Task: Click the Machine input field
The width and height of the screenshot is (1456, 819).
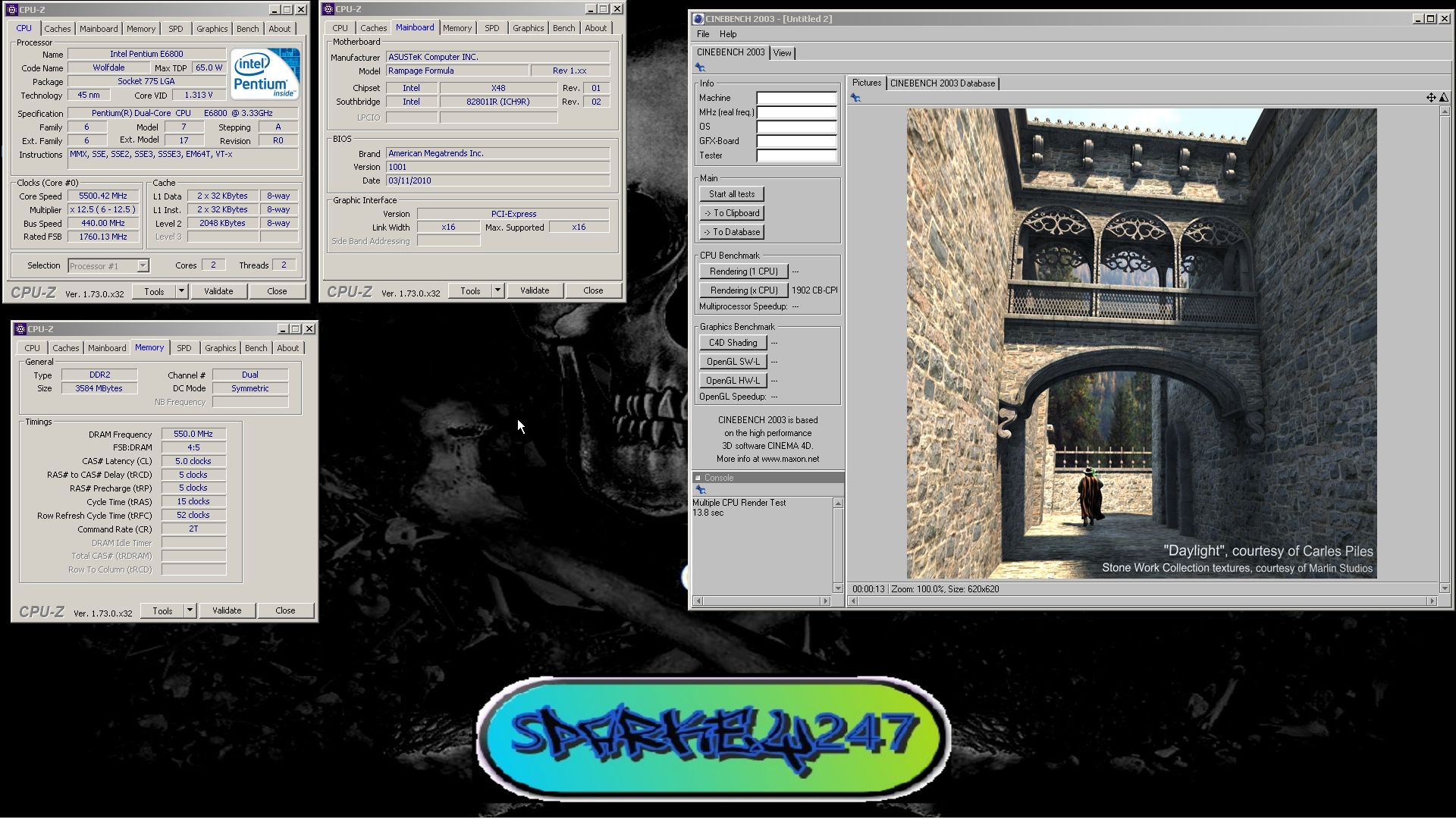Action: 796,98
